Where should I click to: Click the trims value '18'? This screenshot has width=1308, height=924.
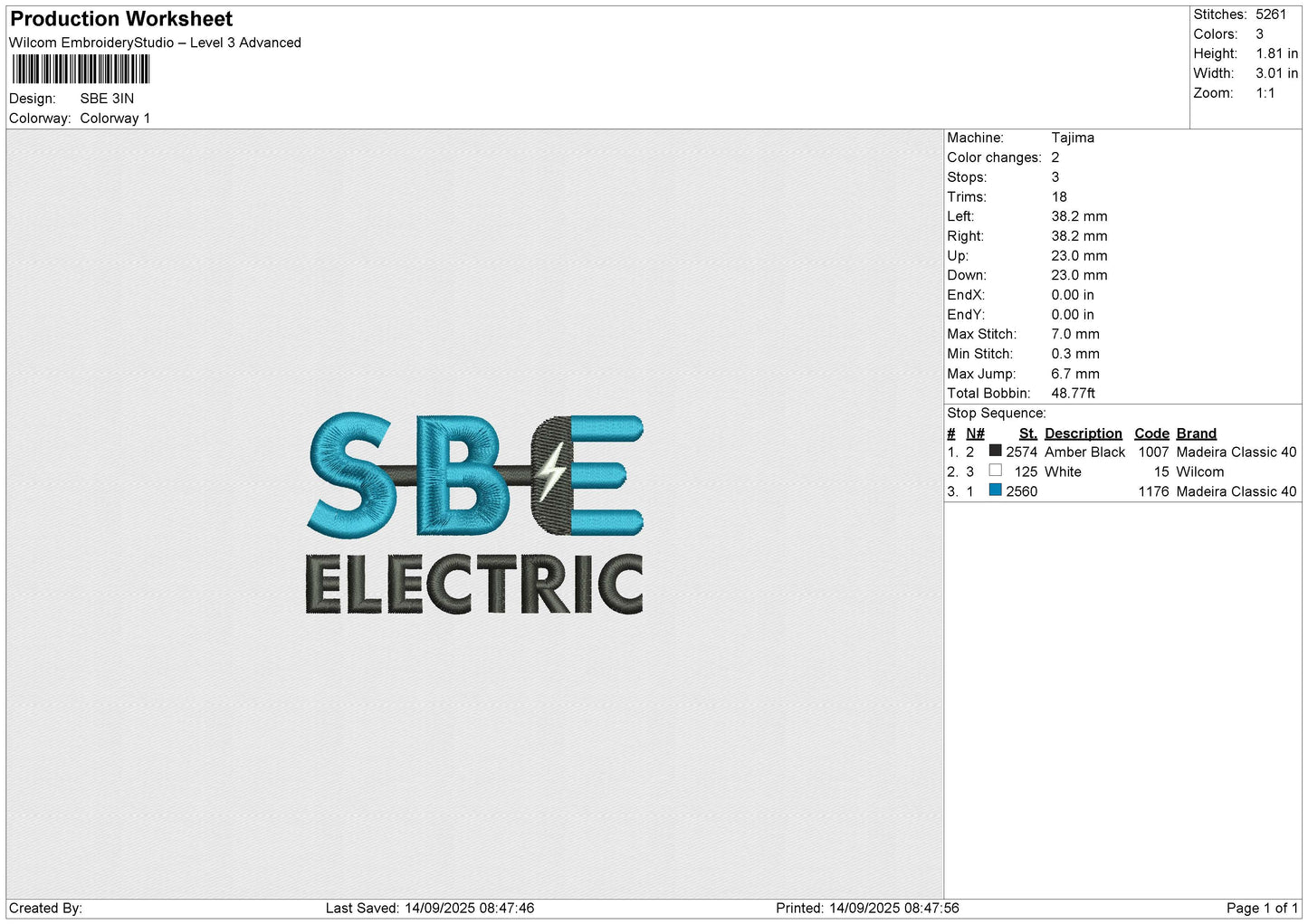pos(1059,197)
